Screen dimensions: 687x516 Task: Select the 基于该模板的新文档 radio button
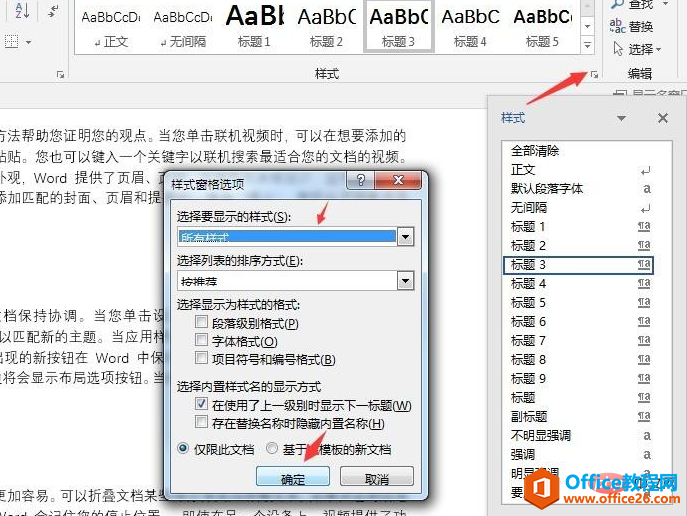(x=272, y=448)
